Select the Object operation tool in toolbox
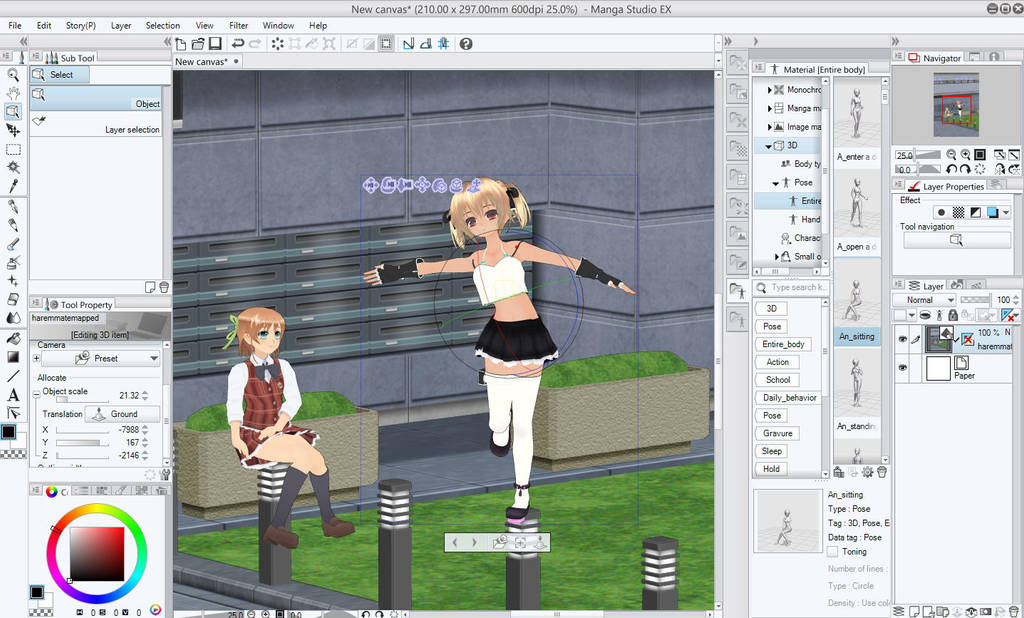This screenshot has width=1024, height=618. click(x=12, y=112)
